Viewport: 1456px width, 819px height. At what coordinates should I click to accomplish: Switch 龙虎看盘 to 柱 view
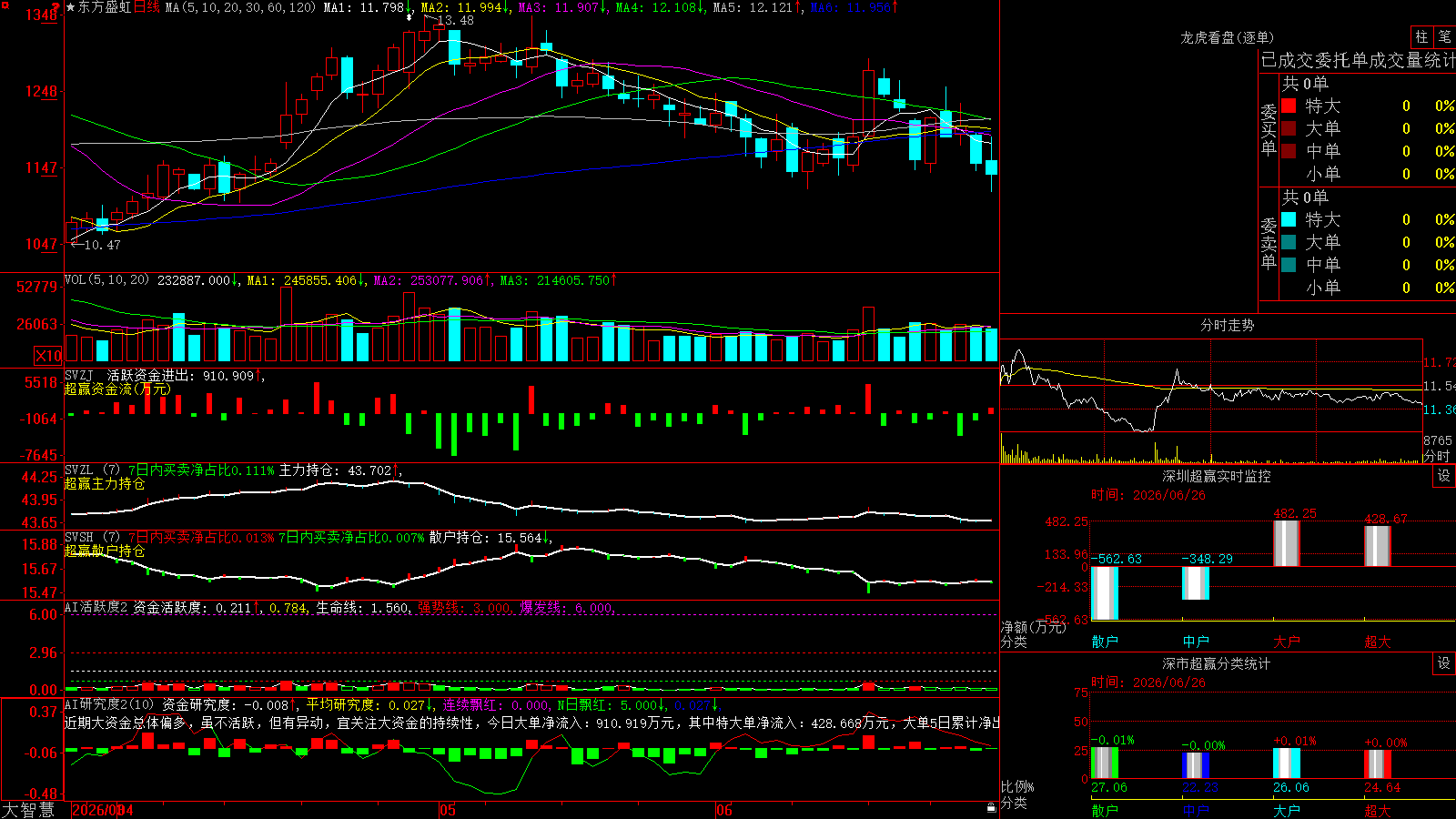pos(1421,36)
